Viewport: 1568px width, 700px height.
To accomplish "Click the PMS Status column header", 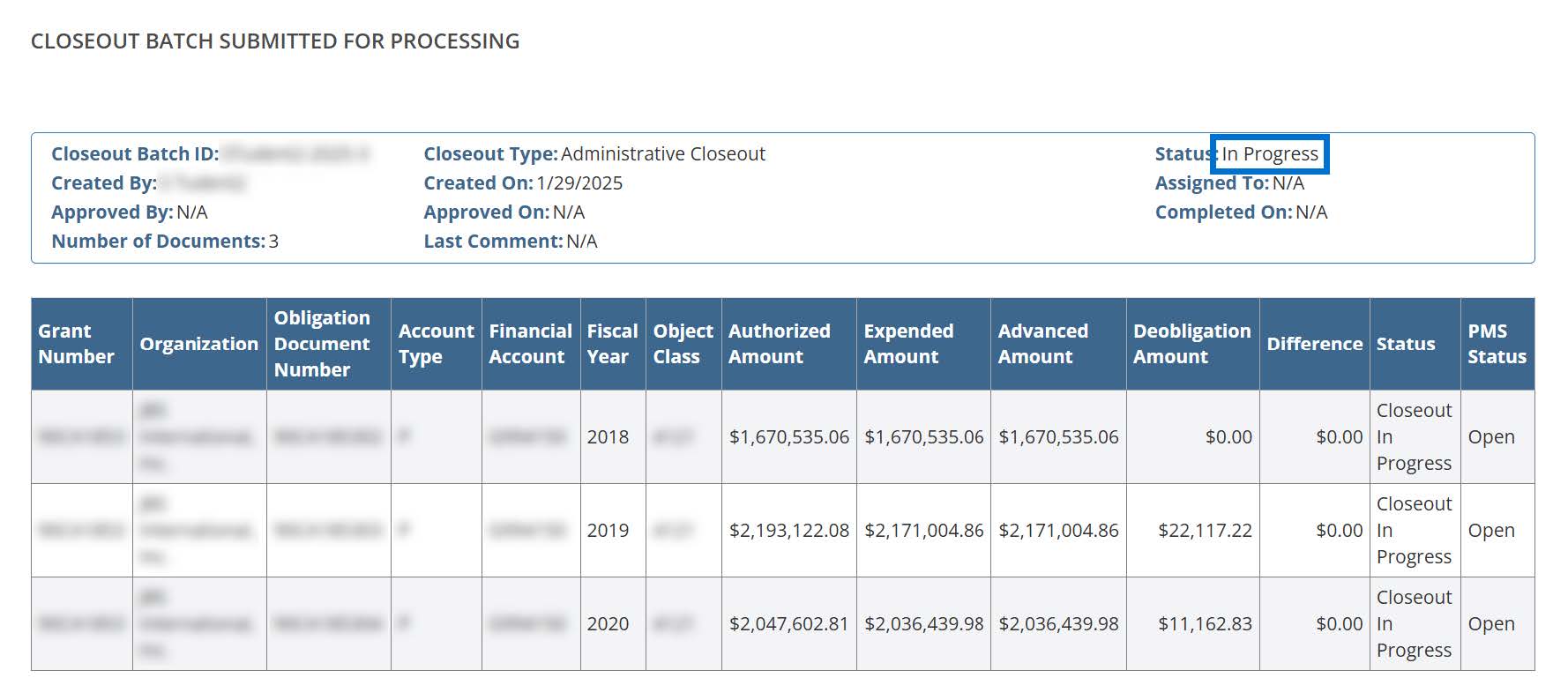I will 1497,344.
